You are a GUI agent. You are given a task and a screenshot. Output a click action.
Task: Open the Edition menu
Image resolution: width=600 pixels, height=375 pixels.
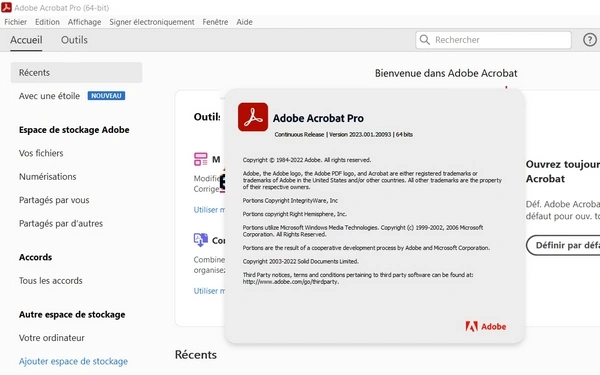47,22
